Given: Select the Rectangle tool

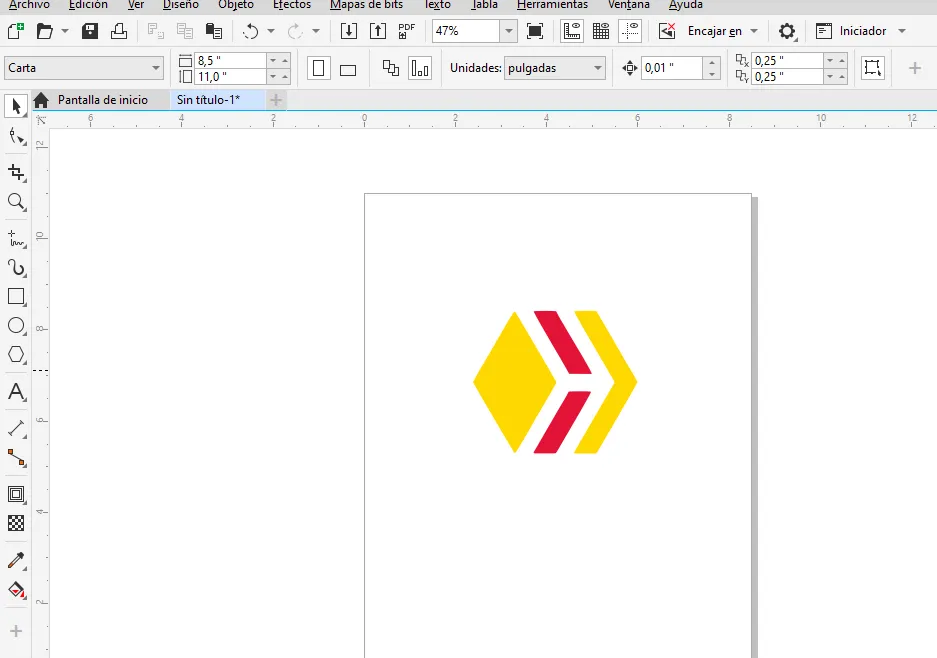Looking at the screenshot, I should tap(17, 296).
